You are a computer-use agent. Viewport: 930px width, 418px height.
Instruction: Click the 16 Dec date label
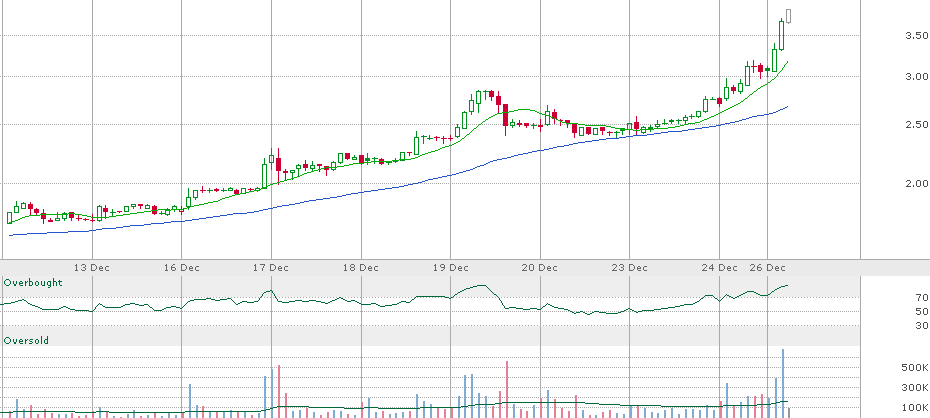coord(181,267)
